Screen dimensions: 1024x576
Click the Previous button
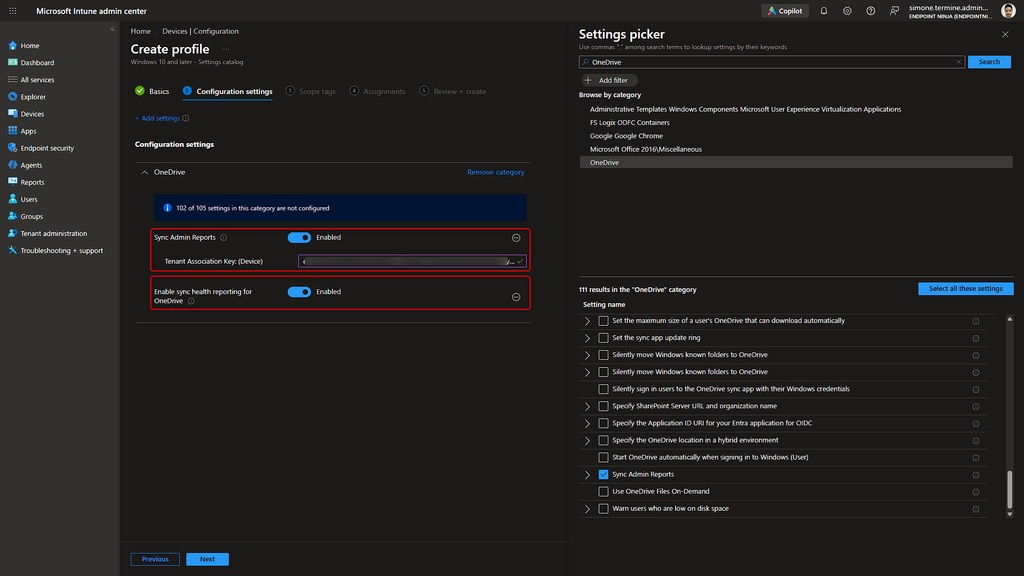coord(155,559)
